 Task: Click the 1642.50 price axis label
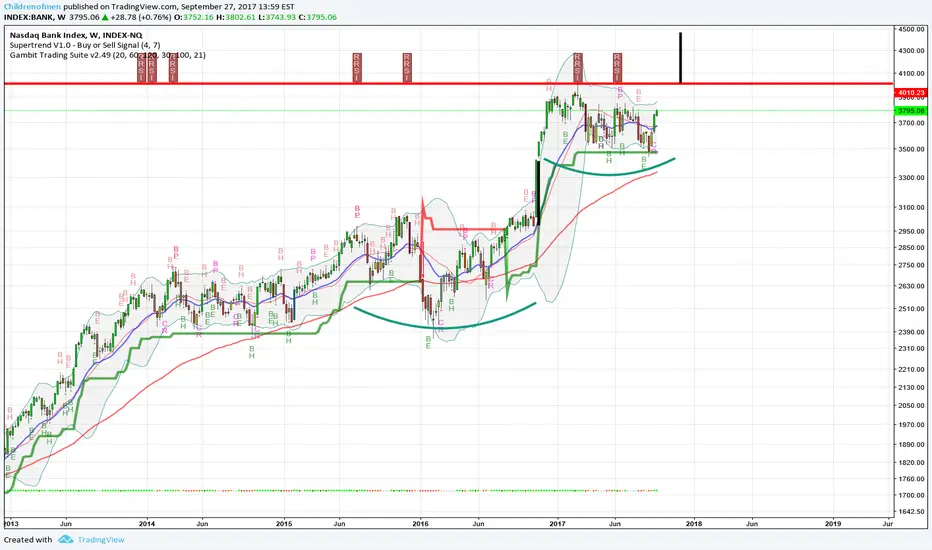[912, 511]
